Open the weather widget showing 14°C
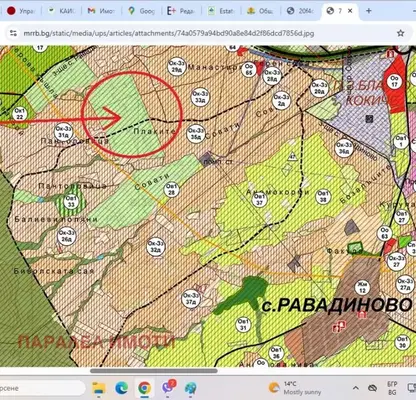 [295, 388]
